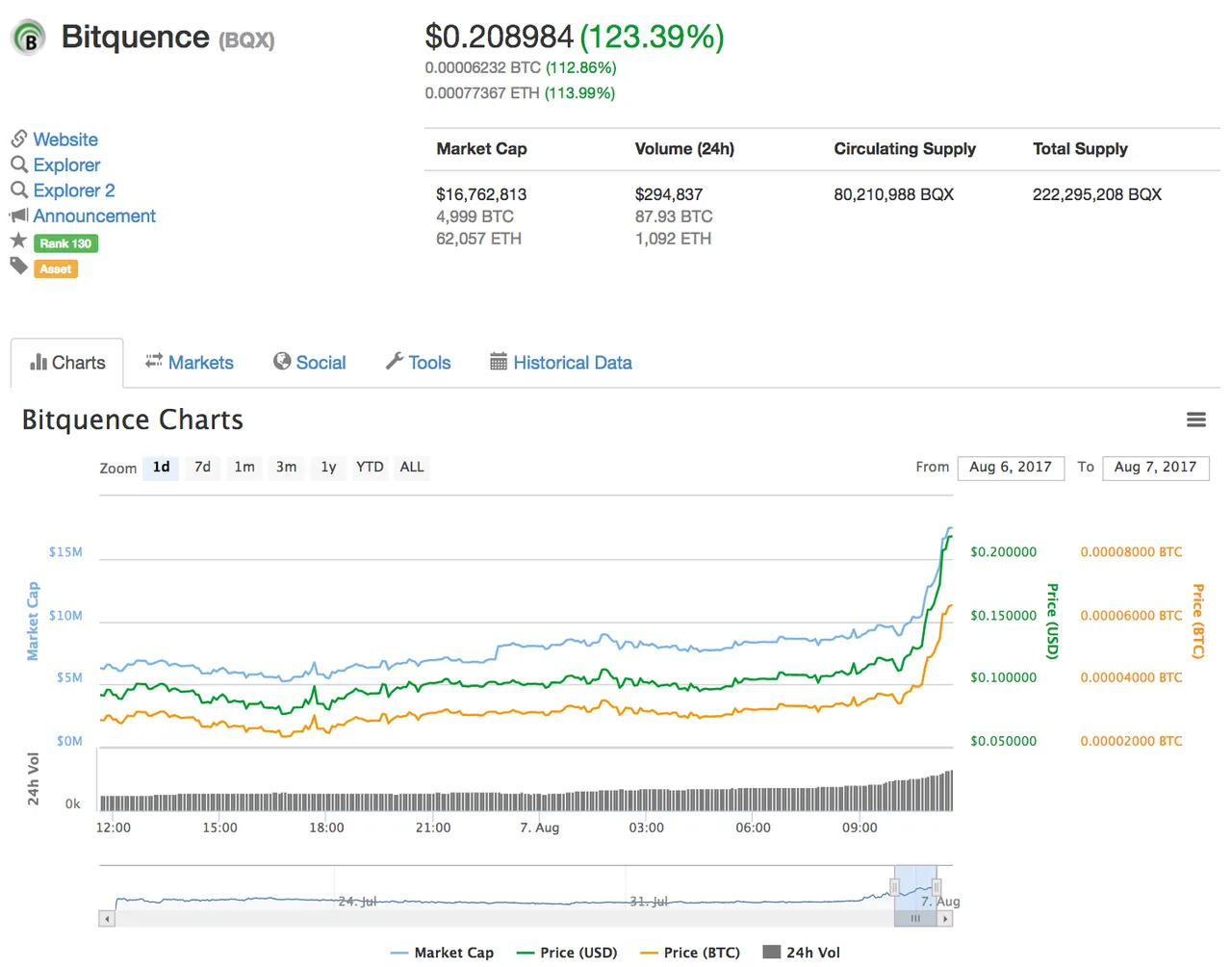The height and width of the screenshot is (967, 1232).
Task: Click the 80,210,988 BQX supply value
Action: pyautogui.click(x=893, y=194)
